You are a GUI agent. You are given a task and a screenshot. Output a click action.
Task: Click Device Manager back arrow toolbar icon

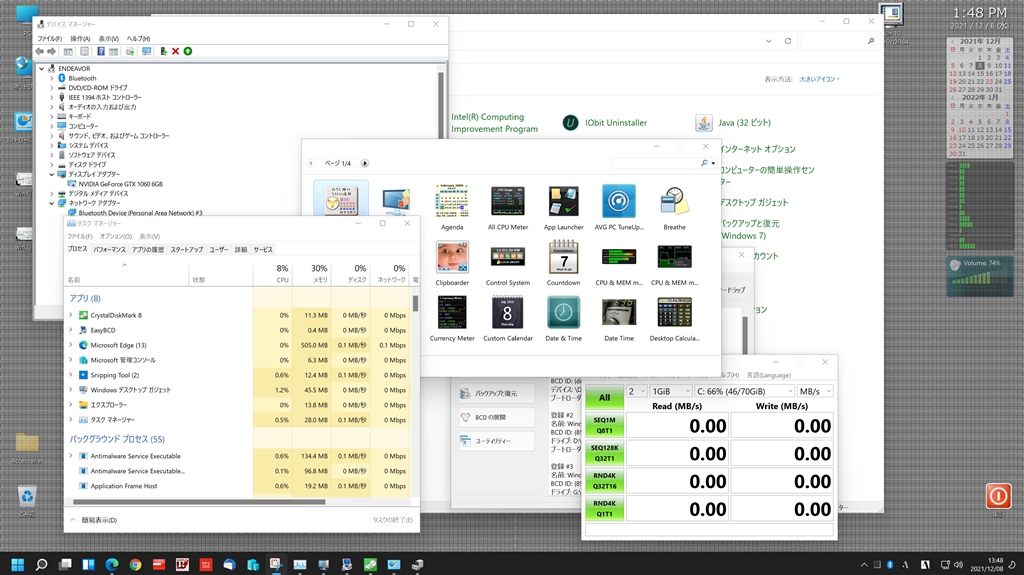[40, 51]
